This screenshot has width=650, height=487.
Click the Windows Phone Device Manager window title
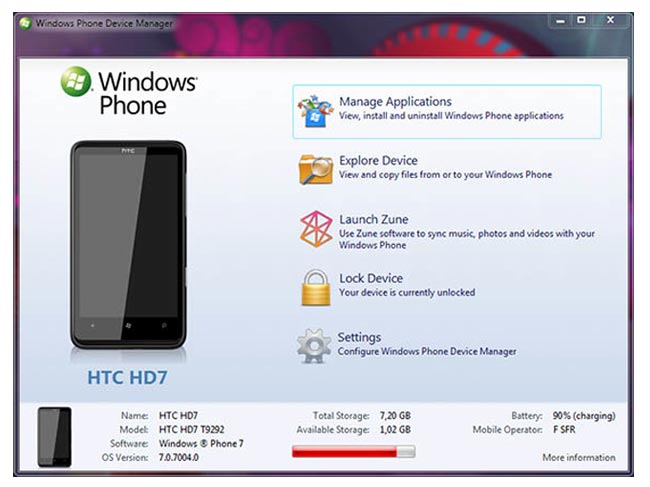104,24
